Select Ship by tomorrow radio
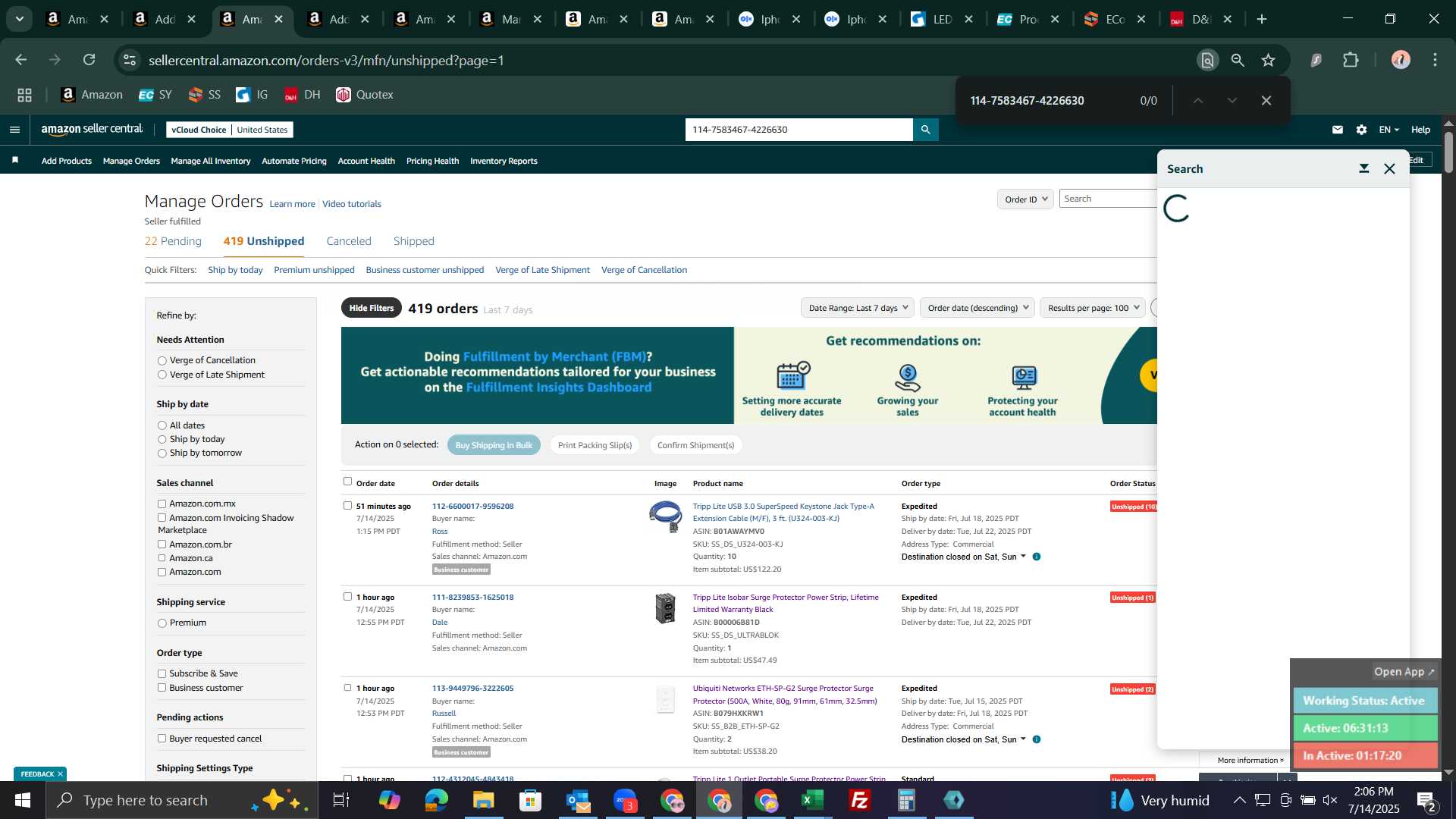The width and height of the screenshot is (1456, 819). click(x=162, y=453)
